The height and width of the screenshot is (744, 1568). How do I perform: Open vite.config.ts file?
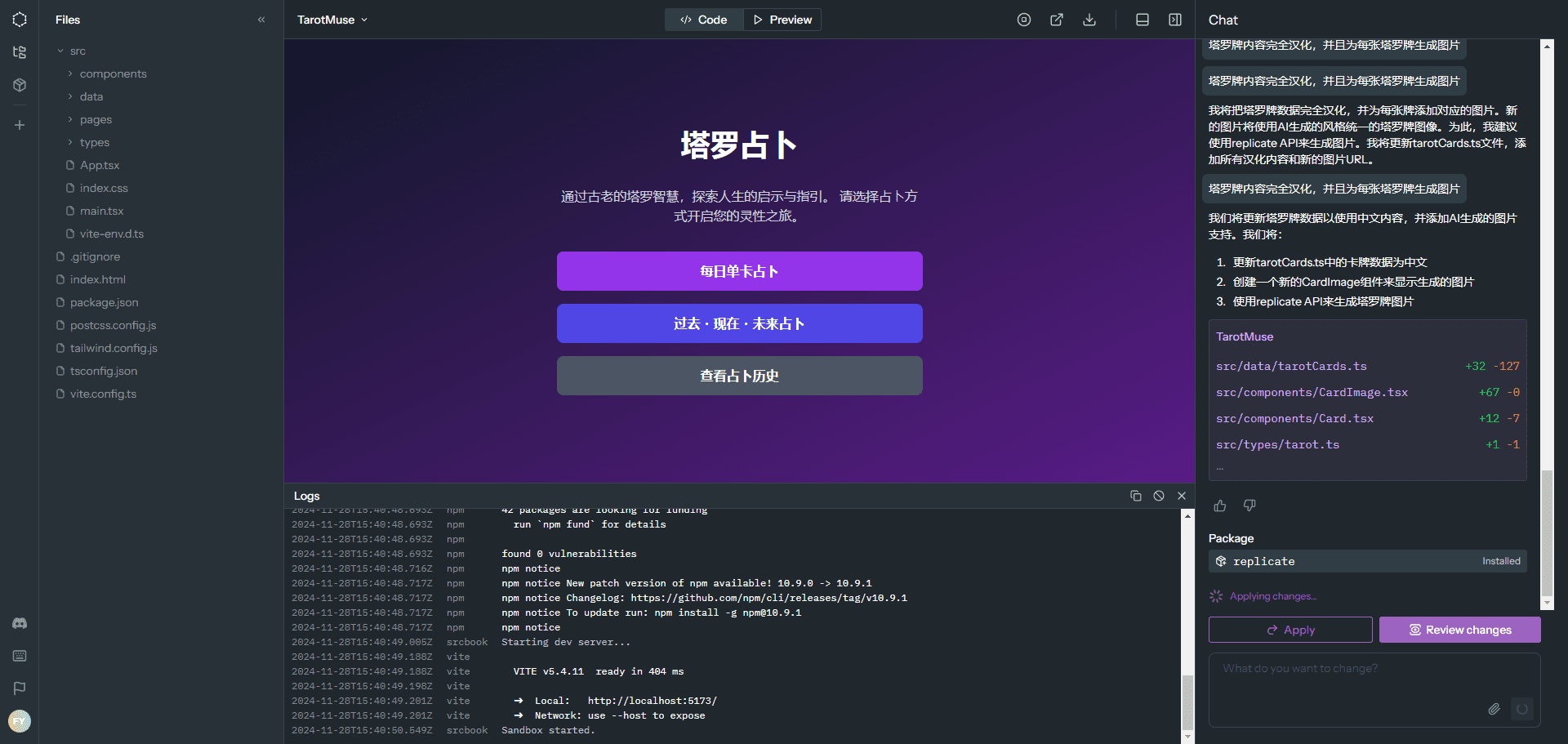click(x=103, y=394)
